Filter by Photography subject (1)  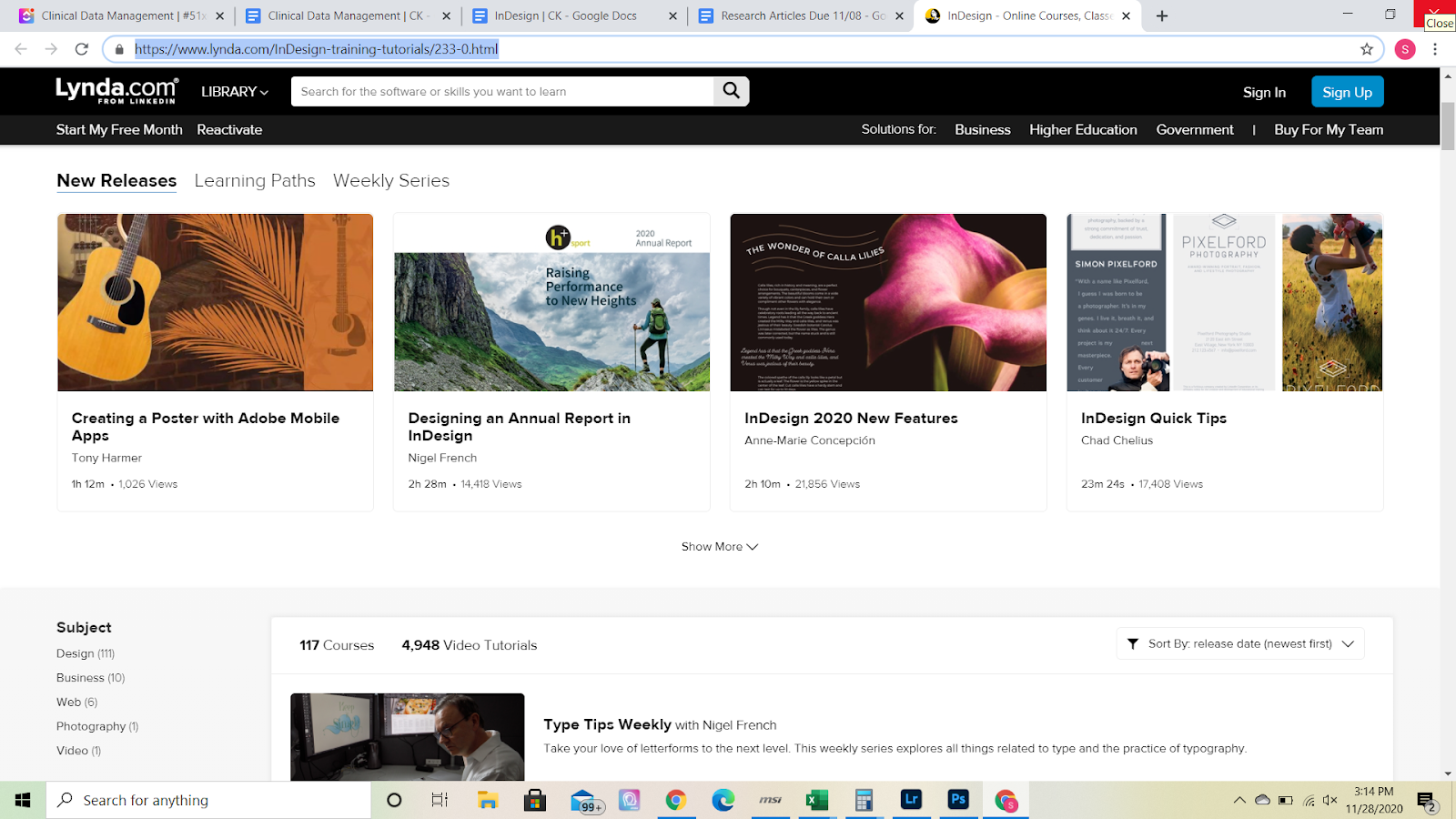click(x=97, y=726)
